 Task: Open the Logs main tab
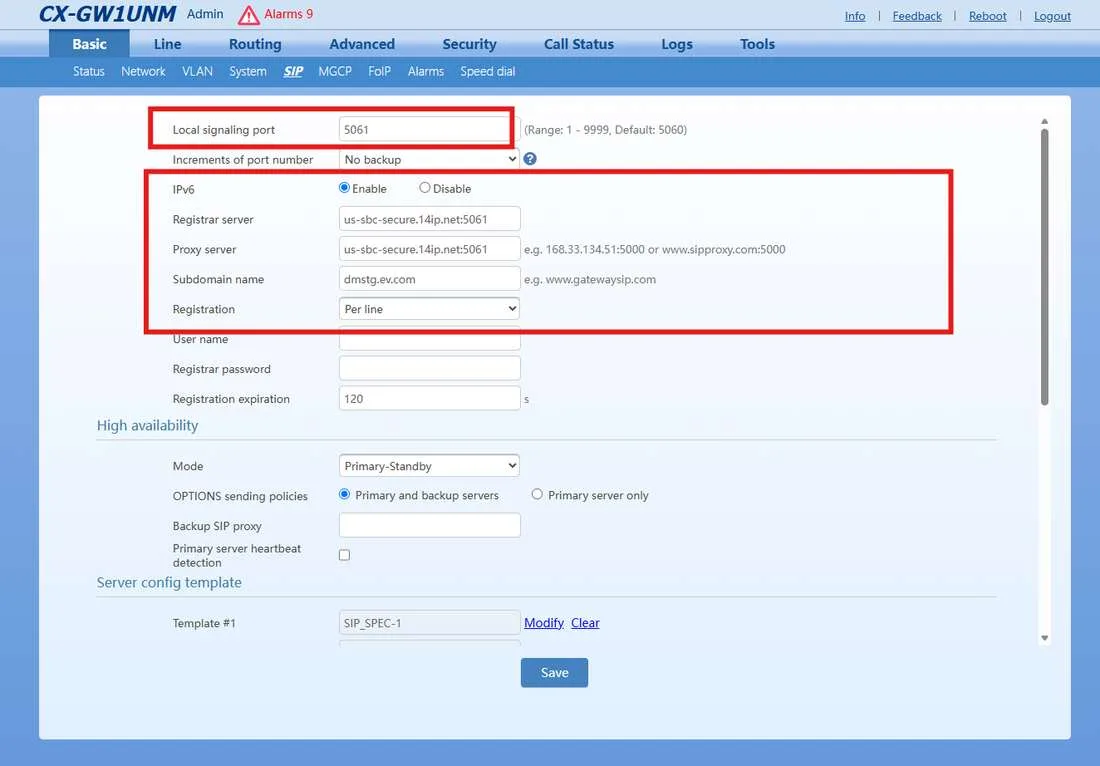click(677, 44)
